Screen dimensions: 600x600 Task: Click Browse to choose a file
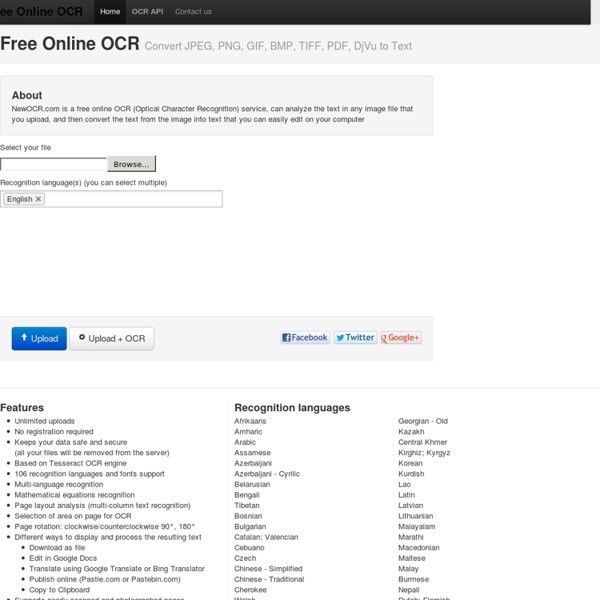pyautogui.click(x=131, y=164)
